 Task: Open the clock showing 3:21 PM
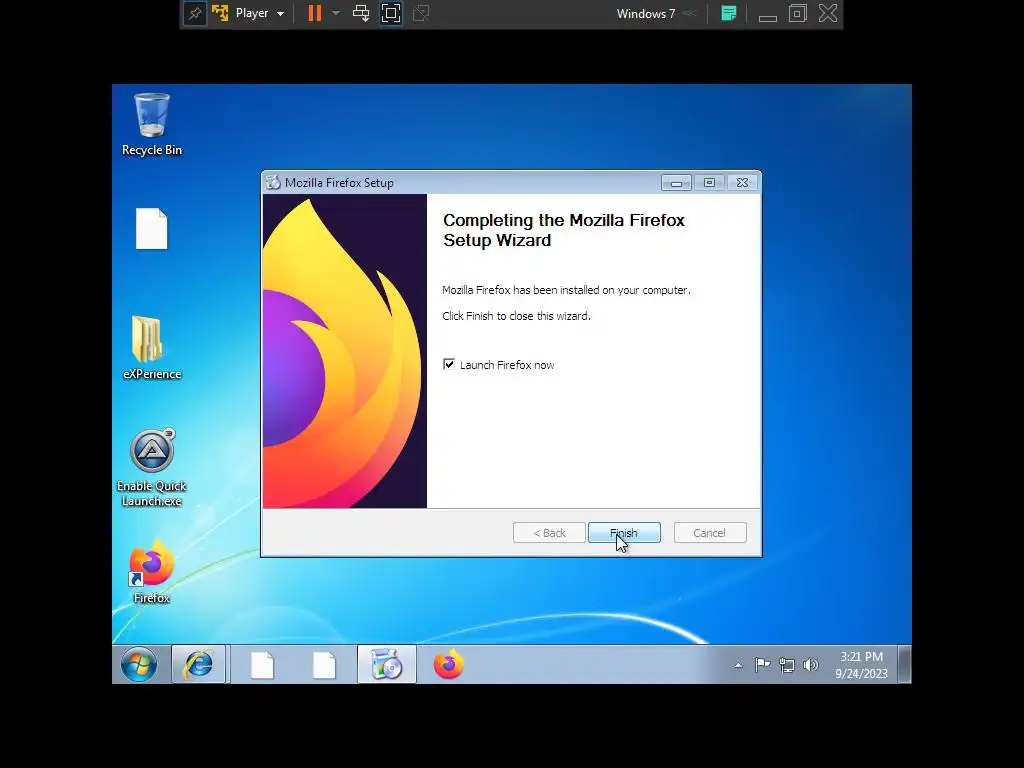coord(861,665)
